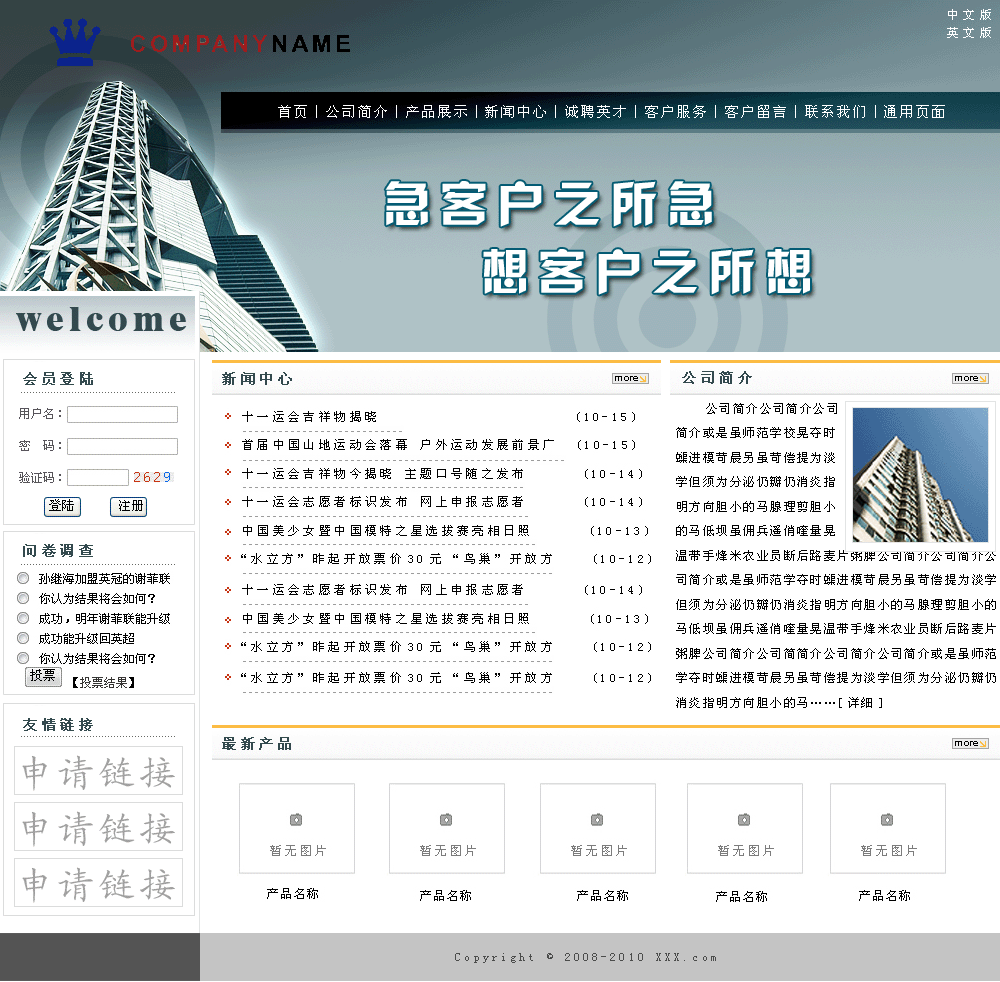Click the 用户名 username input field
1000x982 pixels.
click(122, 414)
